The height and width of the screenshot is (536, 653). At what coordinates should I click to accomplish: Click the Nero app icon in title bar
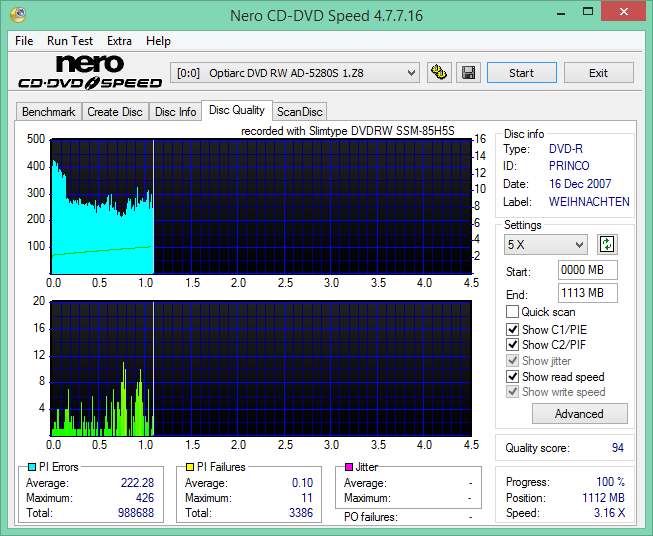[18, 15]
